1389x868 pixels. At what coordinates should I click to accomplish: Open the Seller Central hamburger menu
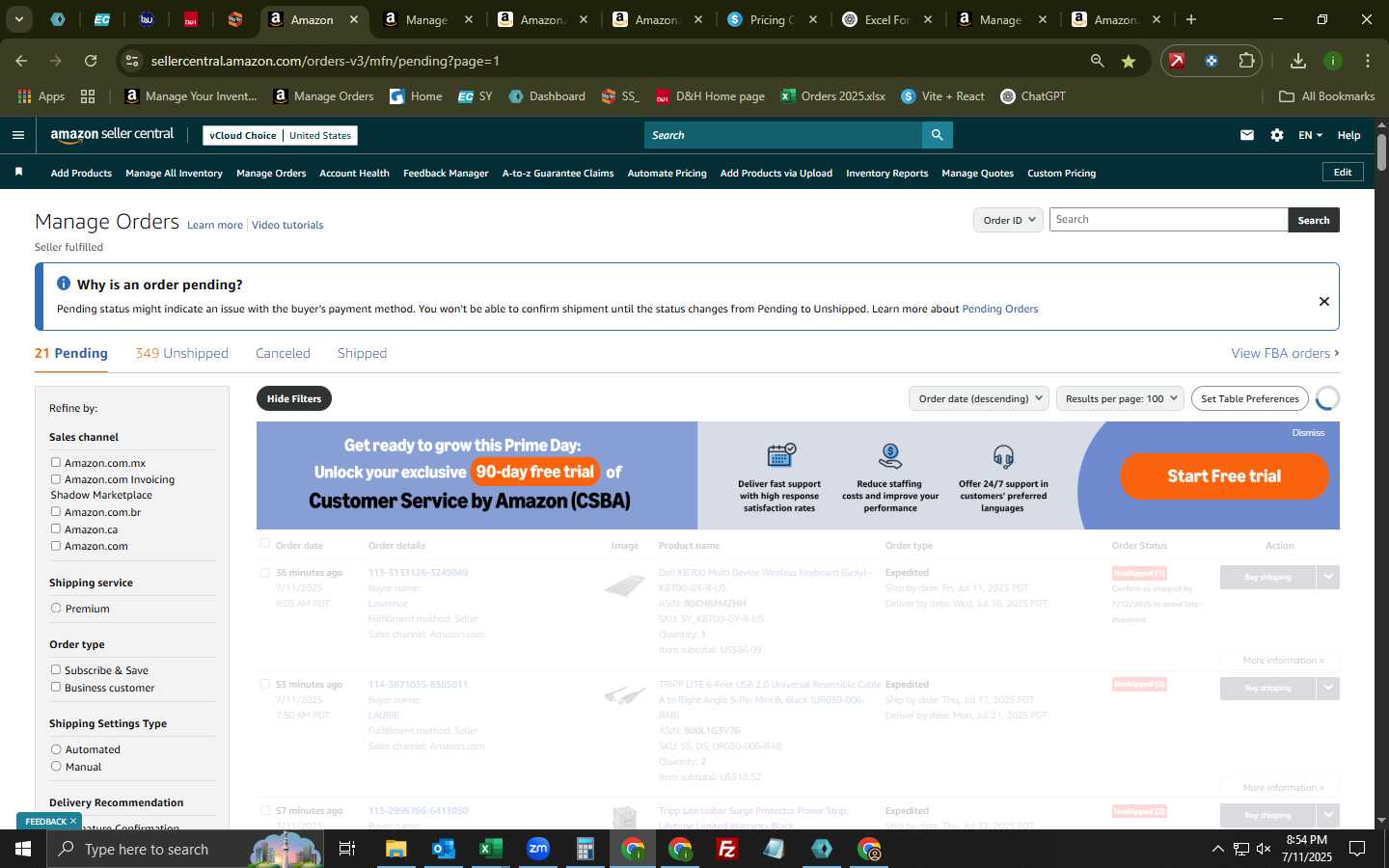17,135
